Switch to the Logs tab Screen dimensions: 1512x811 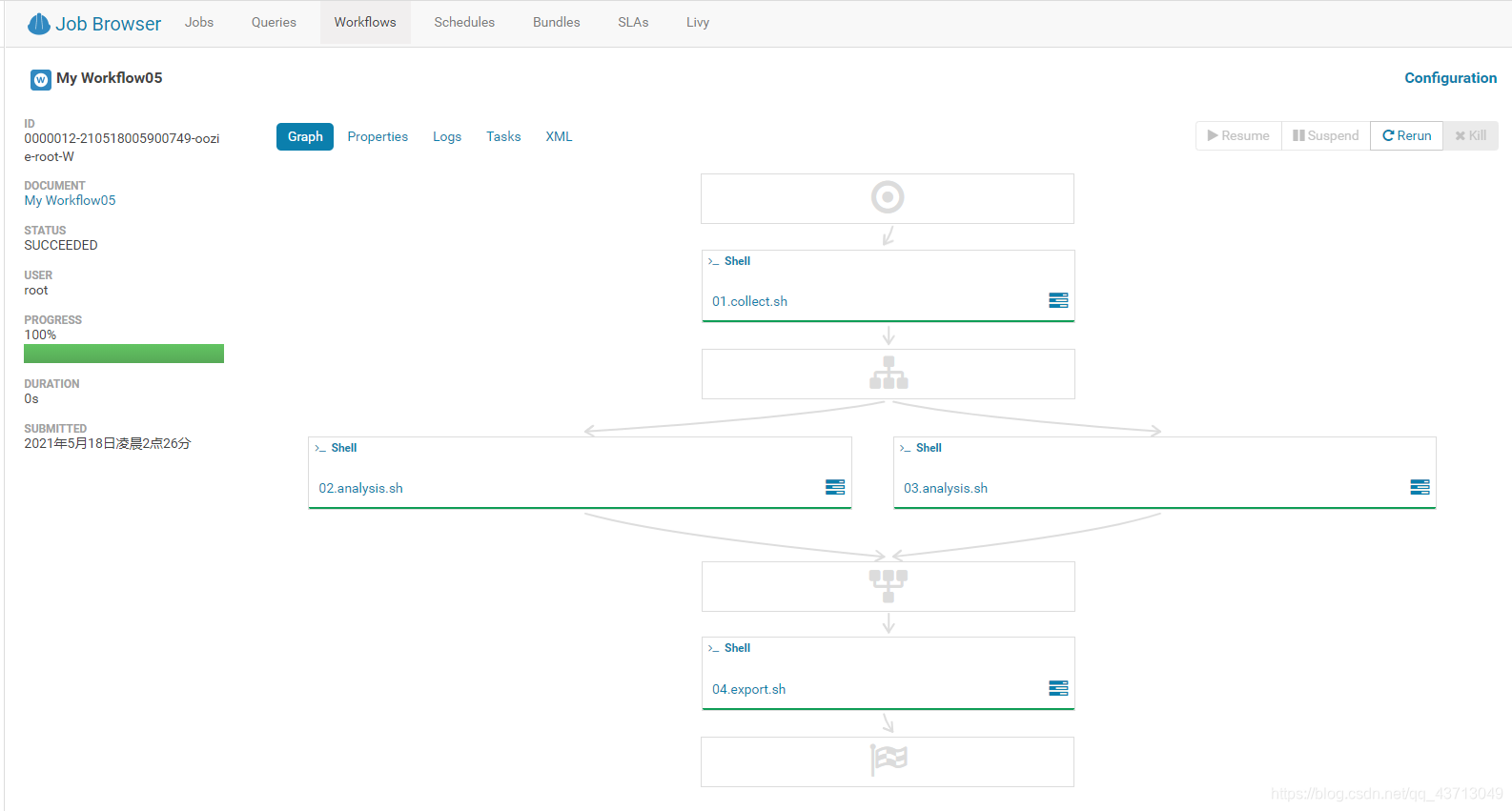(x=447, y=136)
